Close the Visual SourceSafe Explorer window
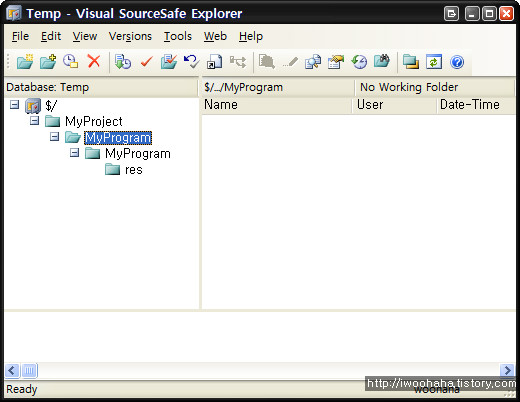This screenshot has height=402, width=520. tap(506, 14)
